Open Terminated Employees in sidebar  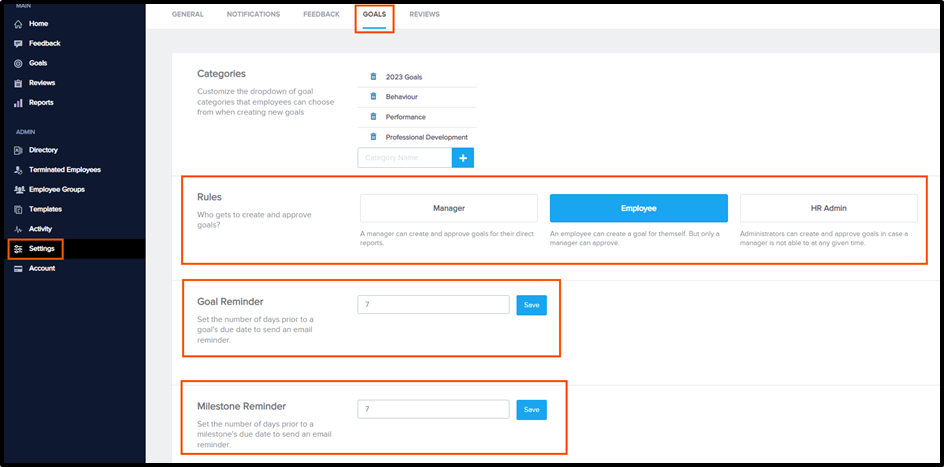pyautogui.click(x=64, y=170)
